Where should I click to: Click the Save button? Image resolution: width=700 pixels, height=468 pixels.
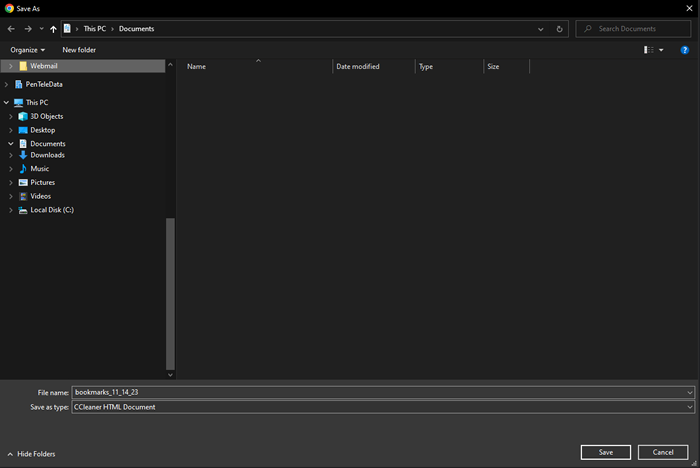606,452
